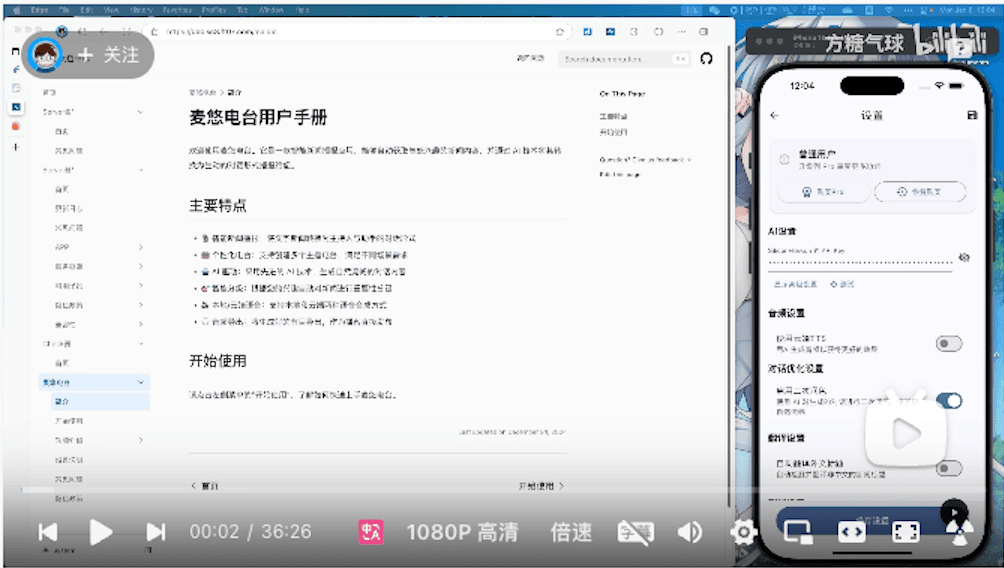Click the browser page vertical scrollbar

coord(728,275)
